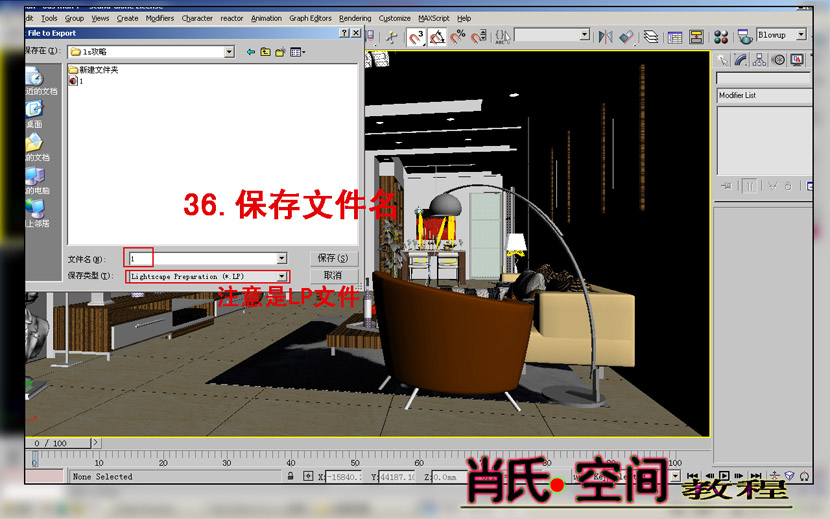
Task: Expand the named selection sets dropdown
Action: (584, 35)
